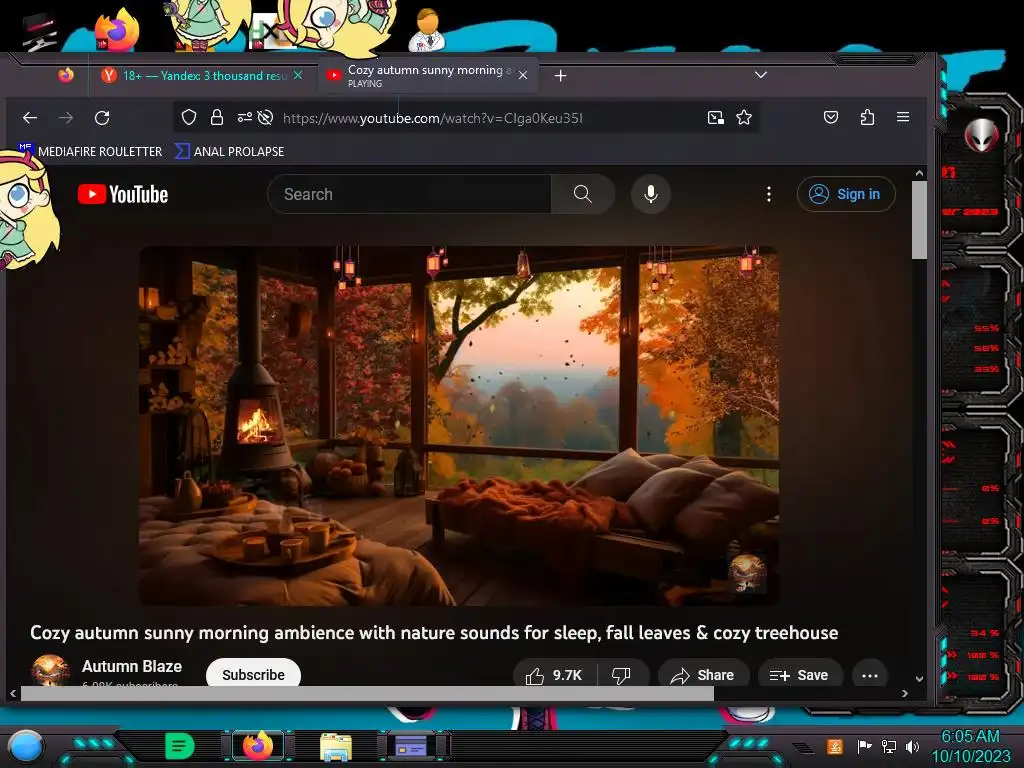
Task: Click the blocked autoplay icon in address bar
Action: 265,118
